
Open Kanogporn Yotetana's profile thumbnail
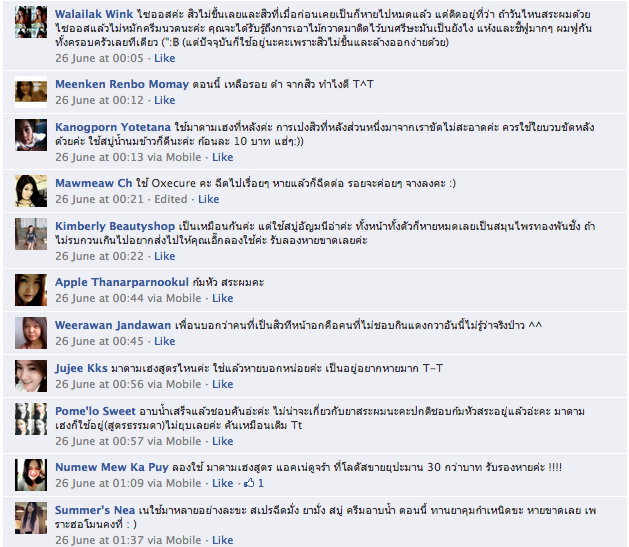coord(31,135)
